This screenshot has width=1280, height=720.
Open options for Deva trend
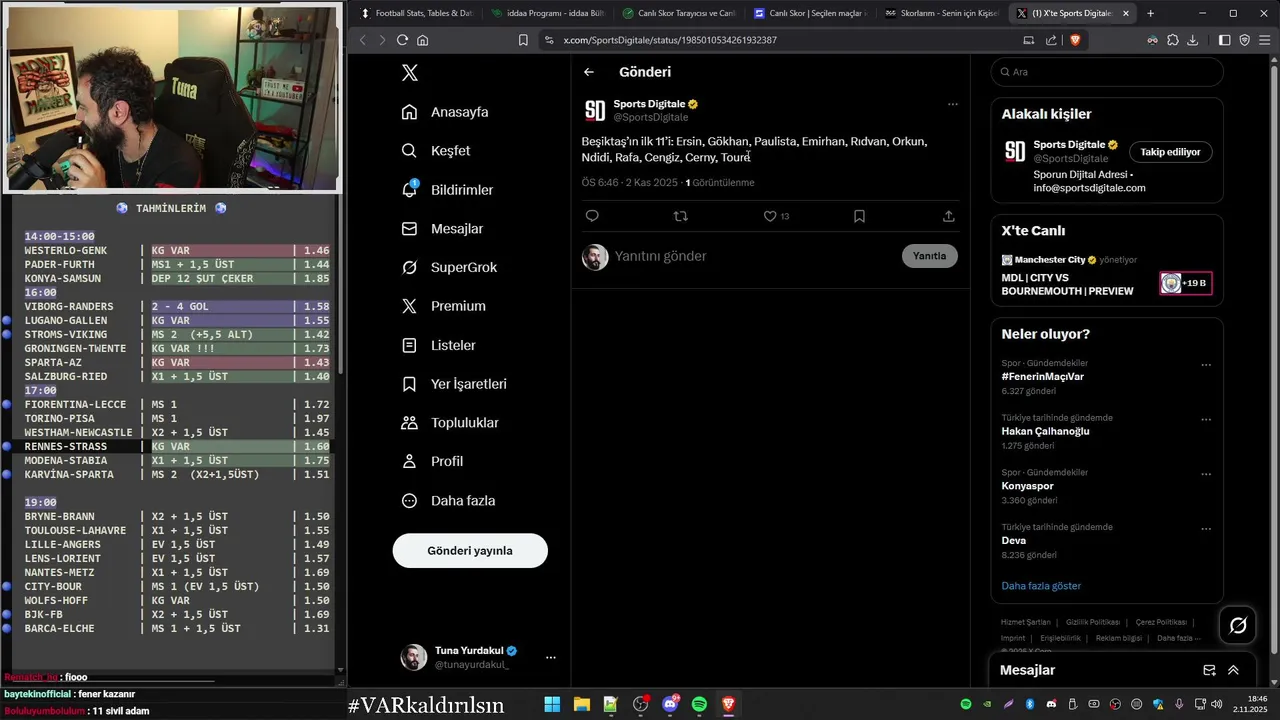(x=1206, y=529)
